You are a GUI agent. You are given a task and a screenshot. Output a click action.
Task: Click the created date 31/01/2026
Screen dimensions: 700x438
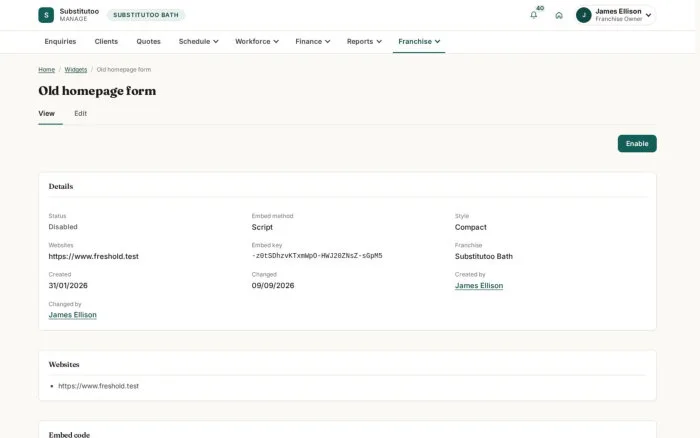point(68,286)
